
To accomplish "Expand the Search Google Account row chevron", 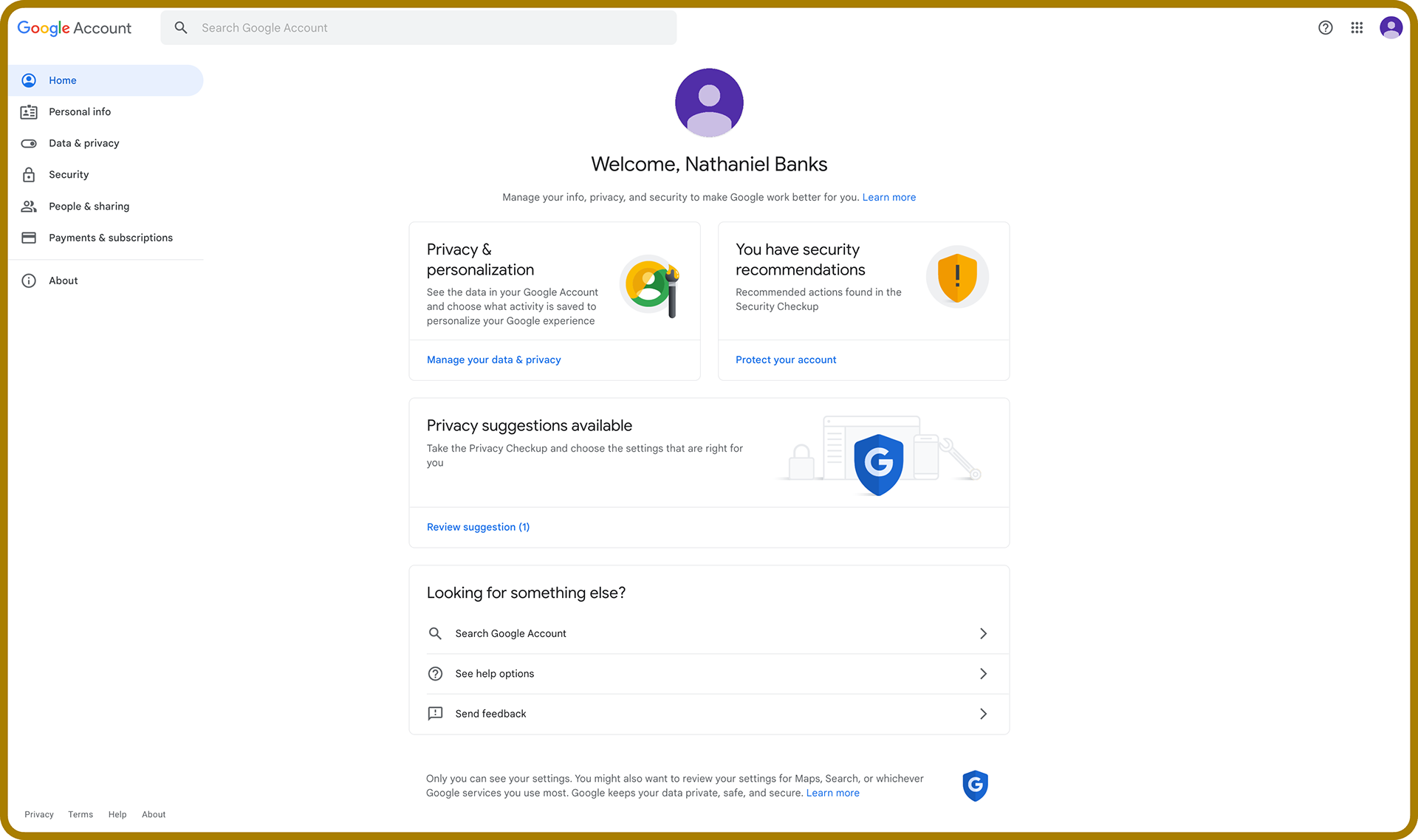I will pos(983,633).
